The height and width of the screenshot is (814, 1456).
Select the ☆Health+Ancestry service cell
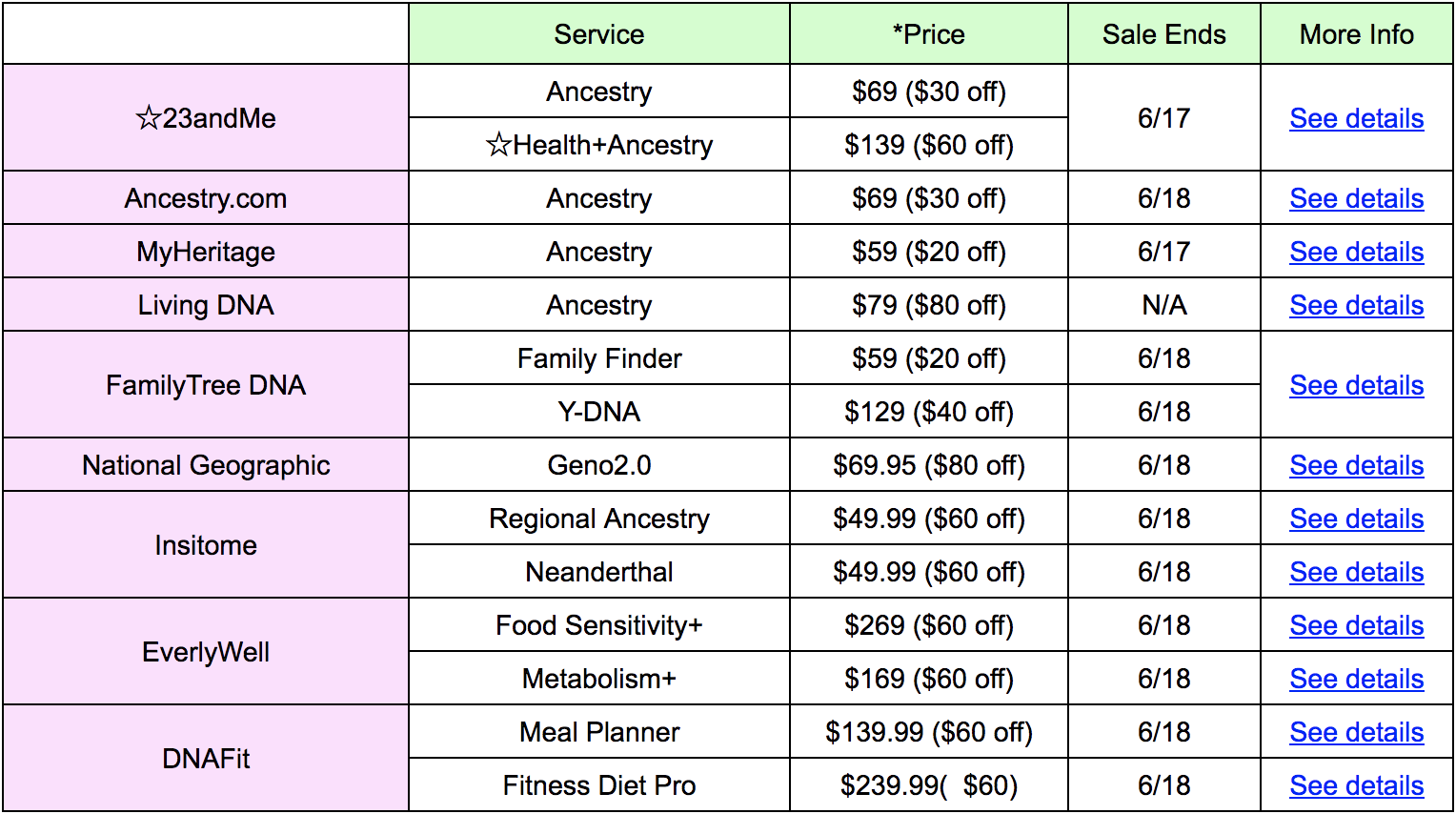(599, 145)
